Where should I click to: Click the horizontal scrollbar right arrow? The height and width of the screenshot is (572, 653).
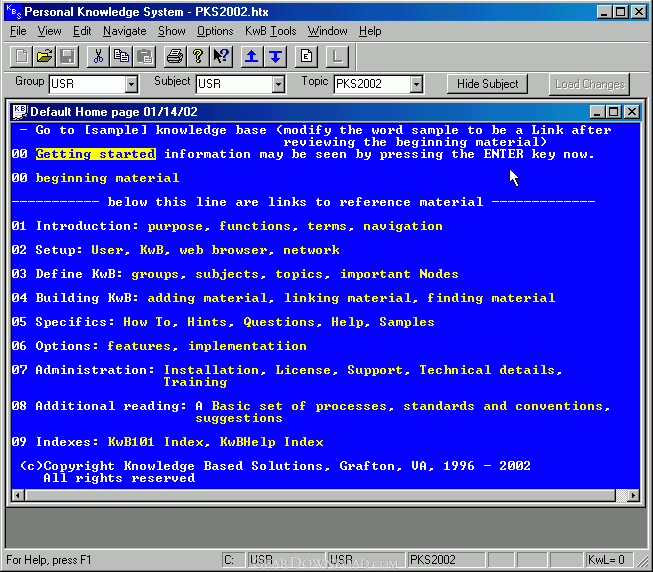tap(633, 495)
